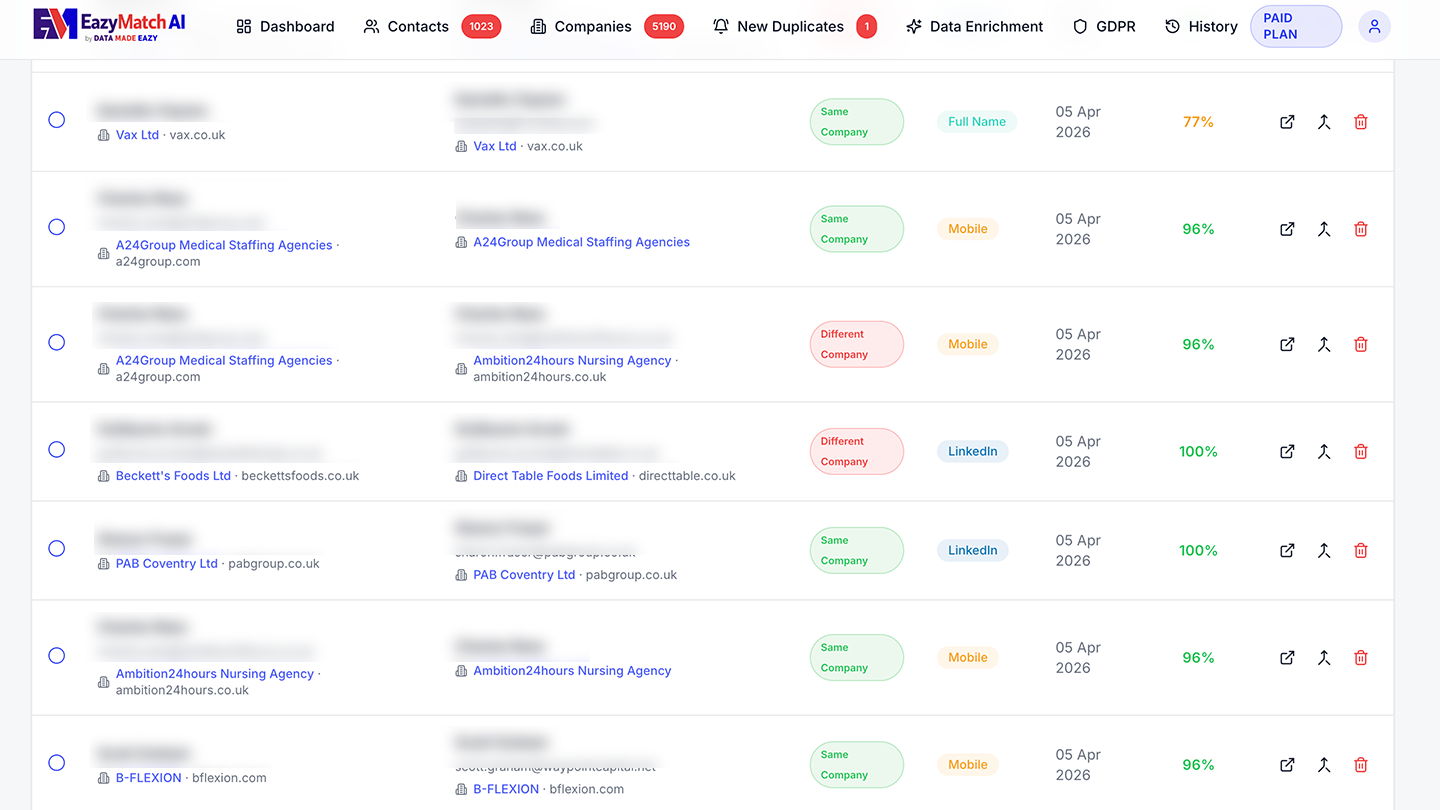The height and width of the screenshot is (810, 1440).
Task: Click LinkedIn badge in PAB Coventry row
Action: tap(973, 550)
